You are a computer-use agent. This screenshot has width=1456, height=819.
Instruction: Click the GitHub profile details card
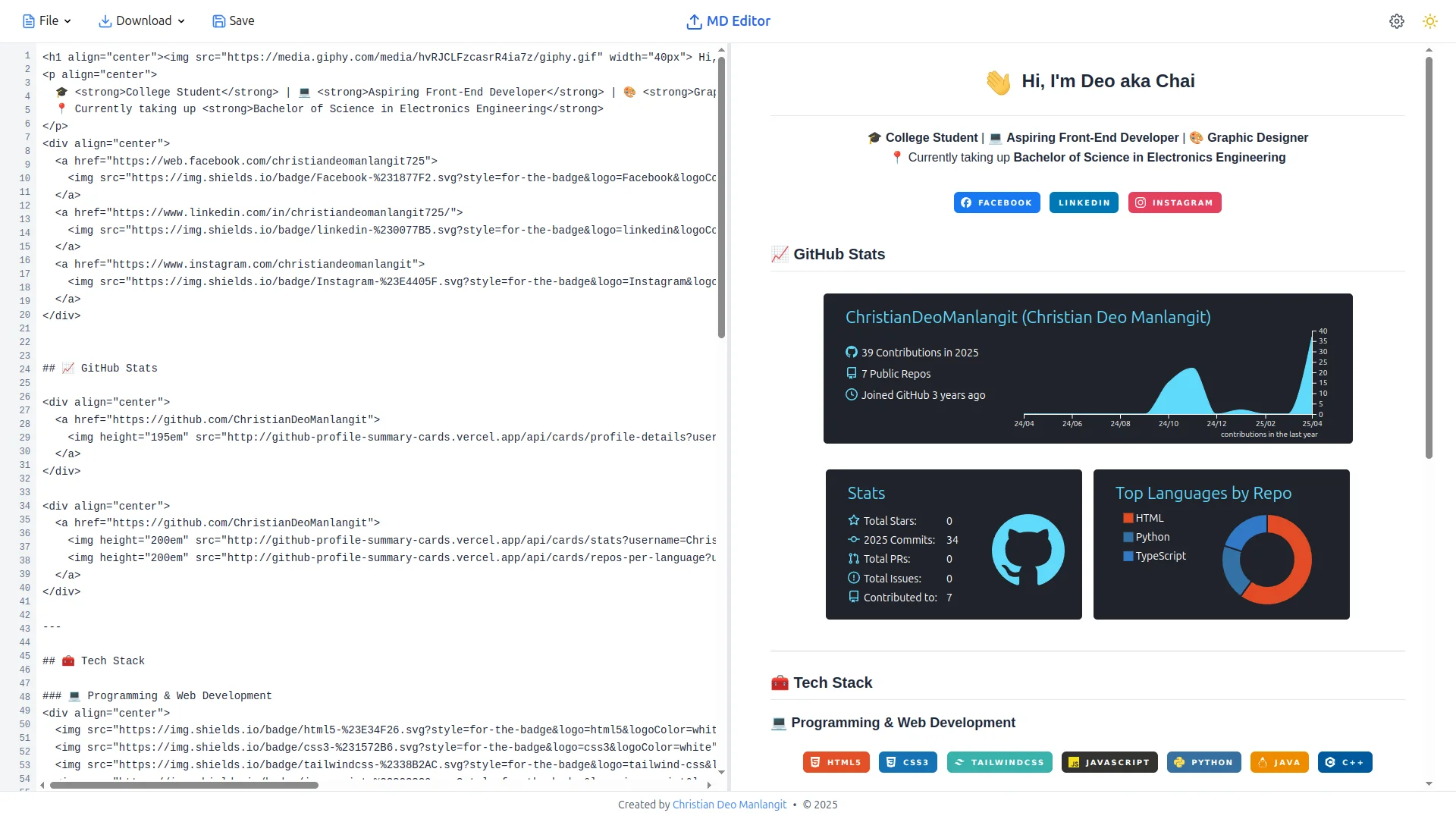1088,369
